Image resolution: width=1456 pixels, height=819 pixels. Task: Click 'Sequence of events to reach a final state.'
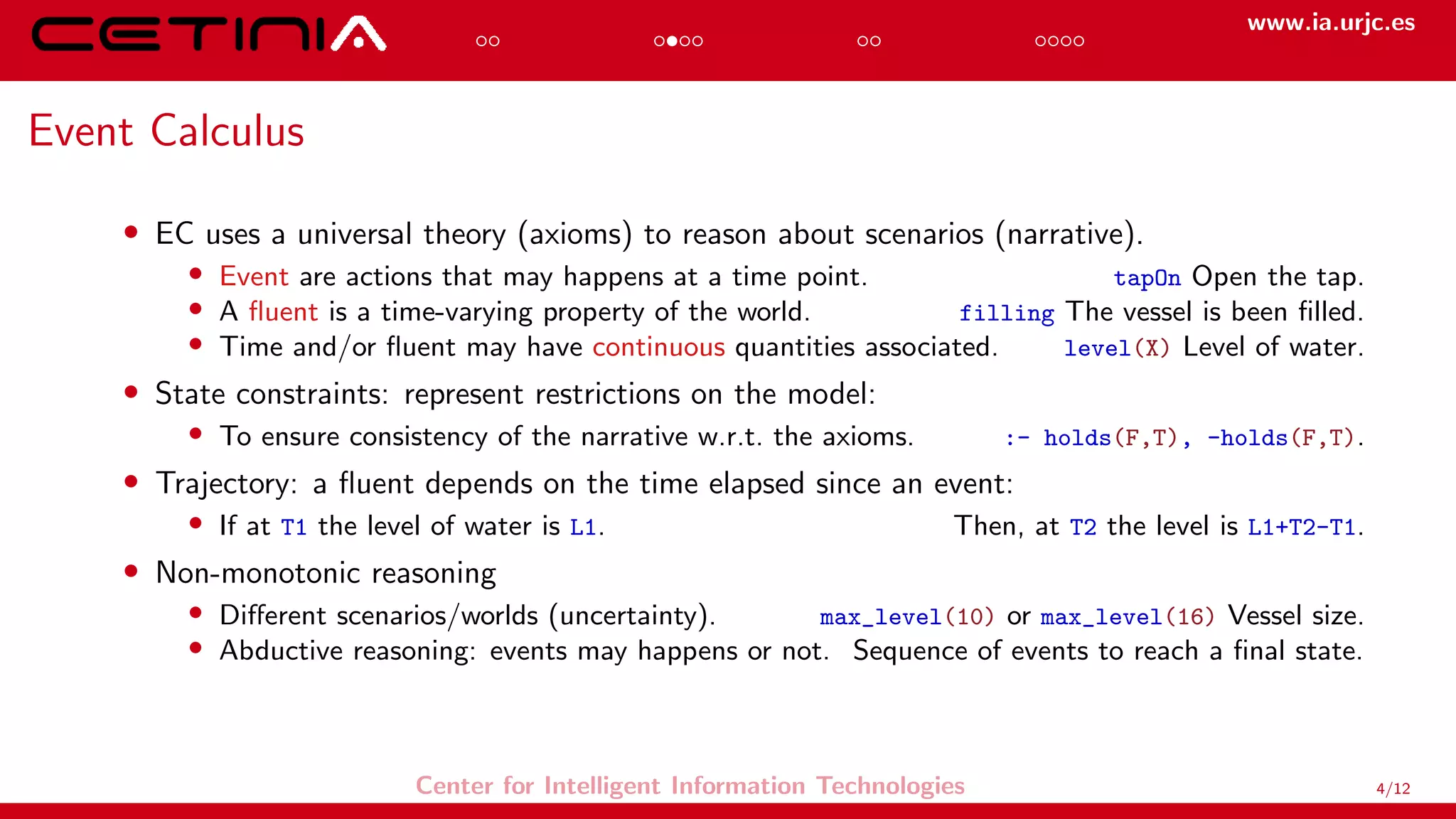click(x=1108, y=651)
